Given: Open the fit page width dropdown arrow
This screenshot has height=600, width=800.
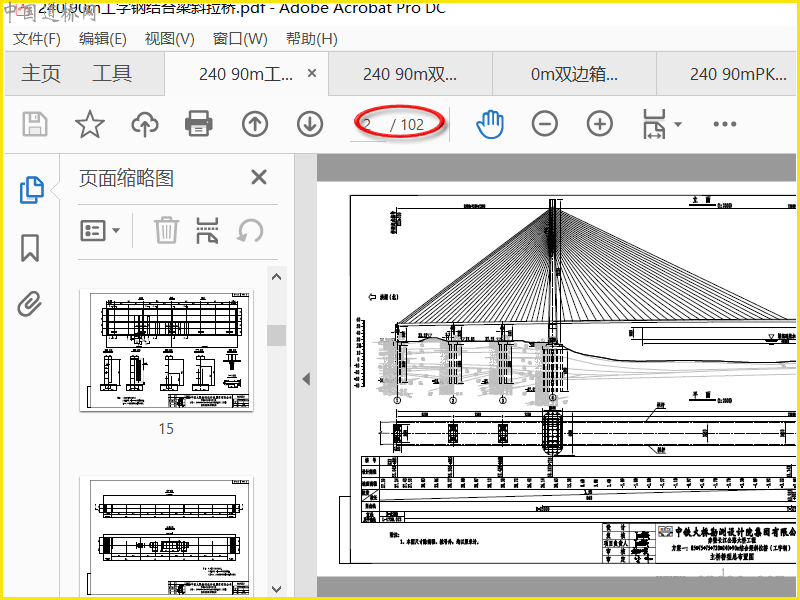Looking at the screenshot, I should pyautogui.click(x=678, y=124).
